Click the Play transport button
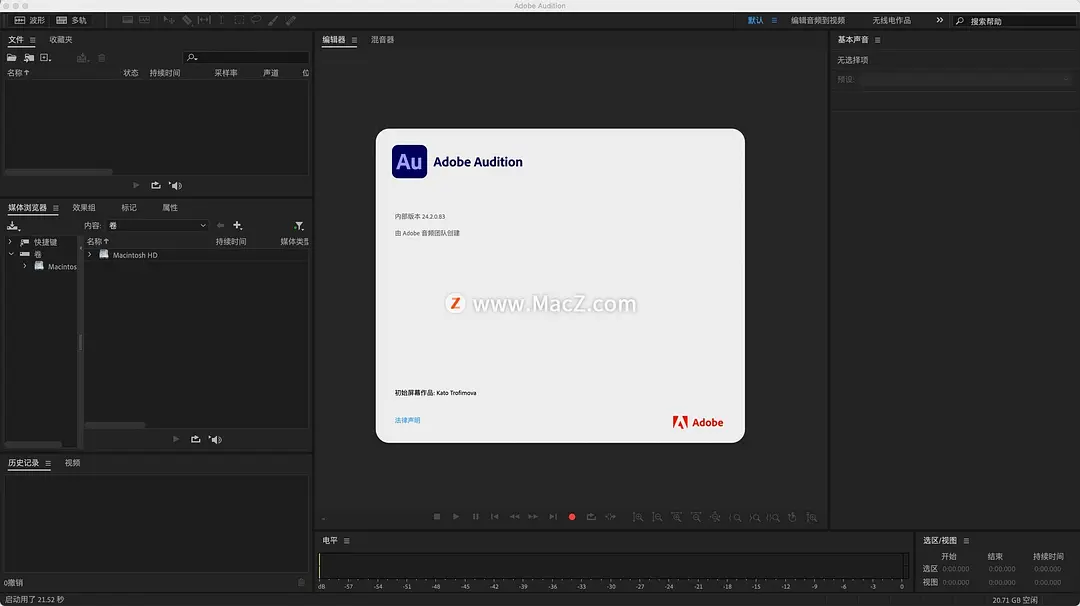 pyautogui.click(x=456, y=516)
